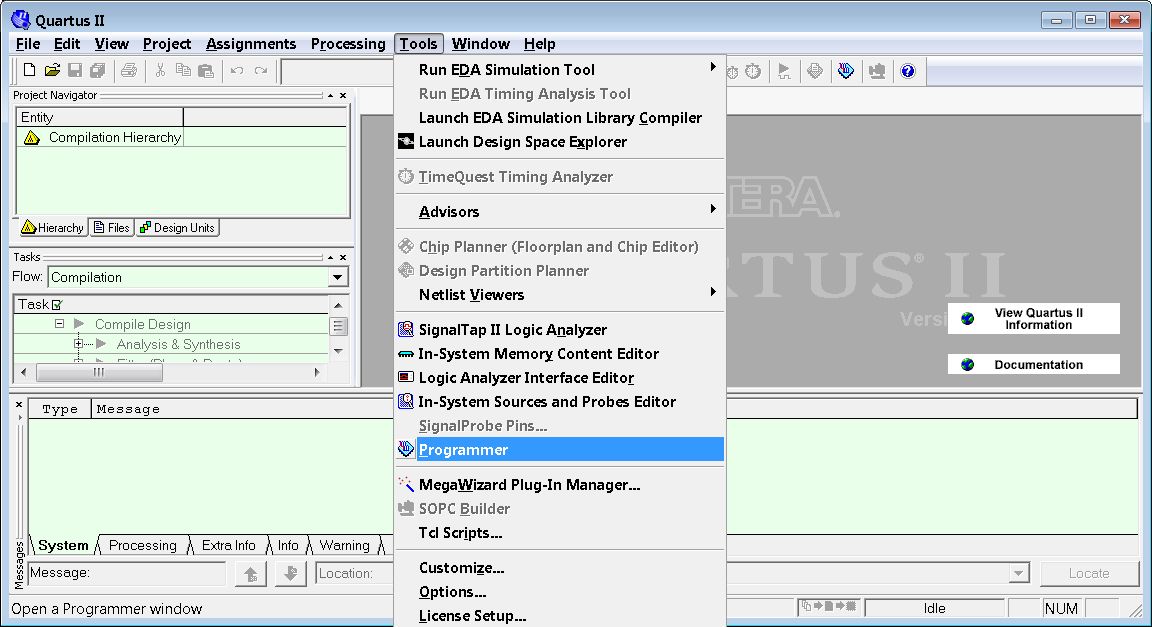The width and height of the screenshot is (1152, 627).
Task: Click the Save All toolbar icon
Action: pos(97,71)
